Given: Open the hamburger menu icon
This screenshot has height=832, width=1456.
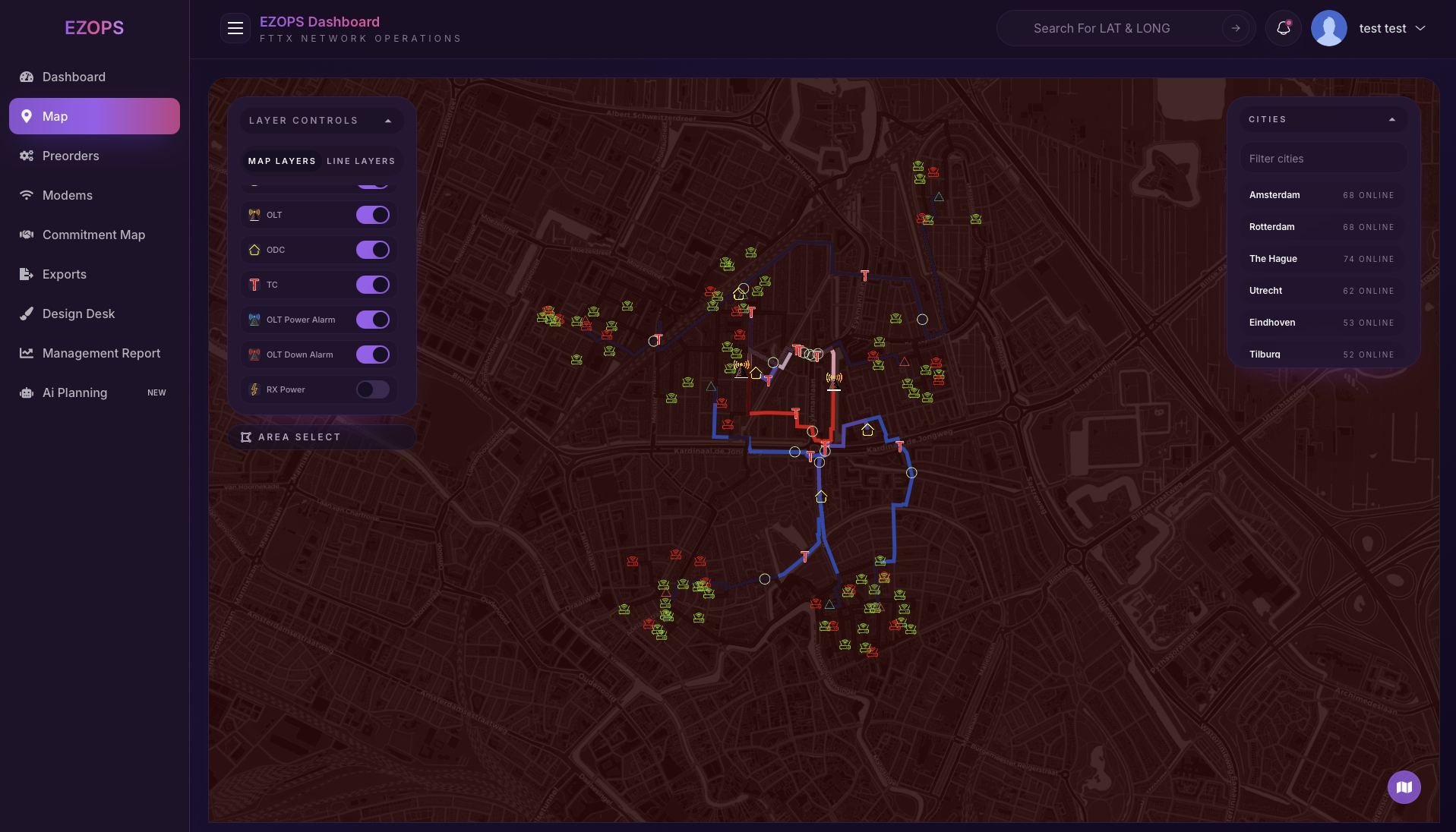Looking at the screenshot, I should click(x=235, y=28).
